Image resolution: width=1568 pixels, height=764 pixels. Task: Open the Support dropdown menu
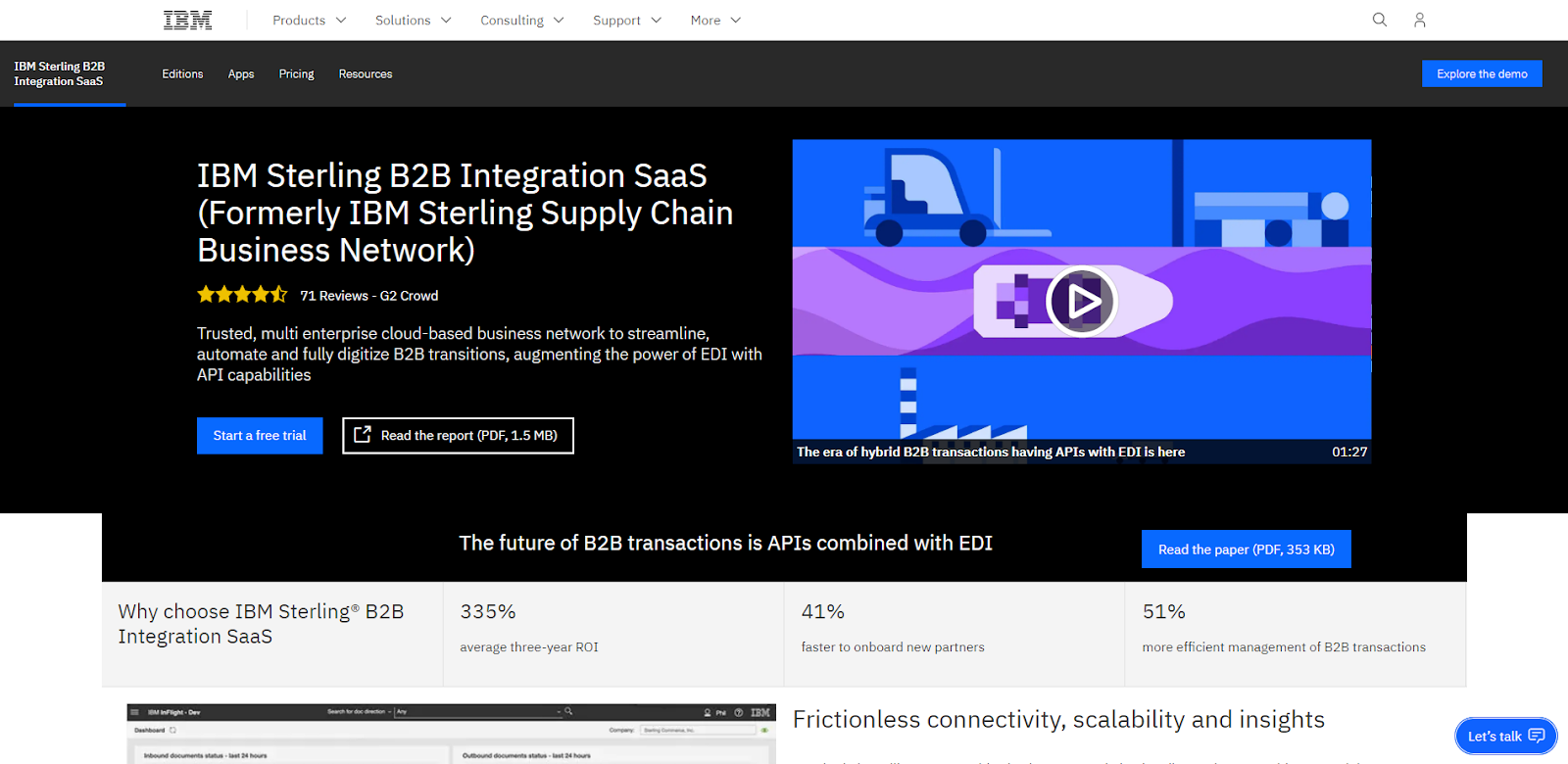(x=627, y=20)
